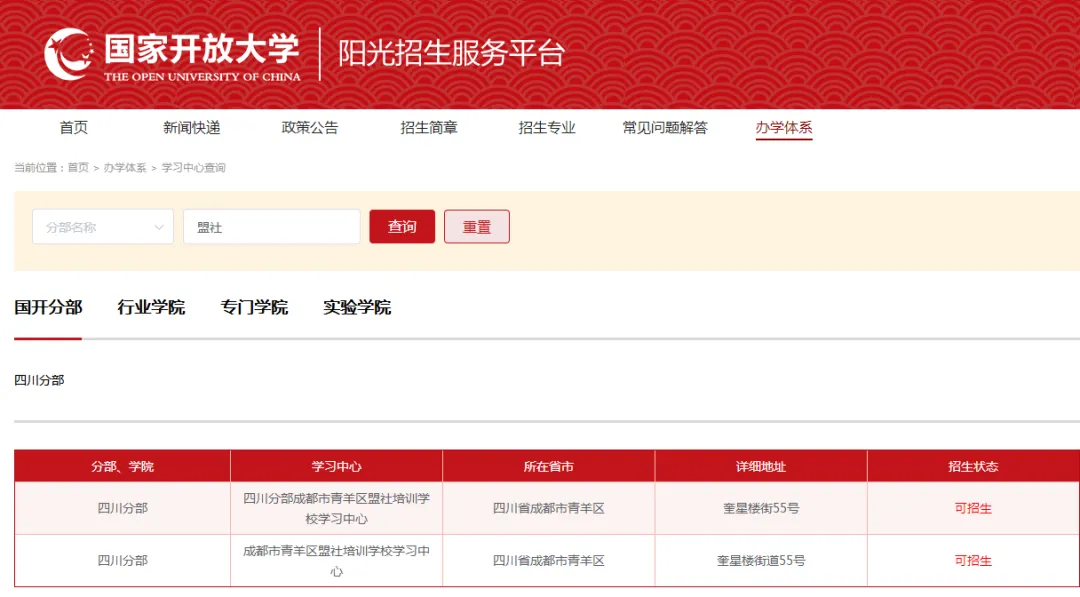Click 四川分部 cell in 奎星楼街道55号 row

click(123, 561)
